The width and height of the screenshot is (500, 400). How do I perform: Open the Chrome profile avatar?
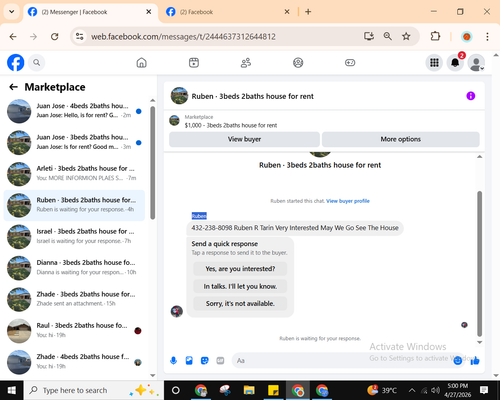click(467, 36)
